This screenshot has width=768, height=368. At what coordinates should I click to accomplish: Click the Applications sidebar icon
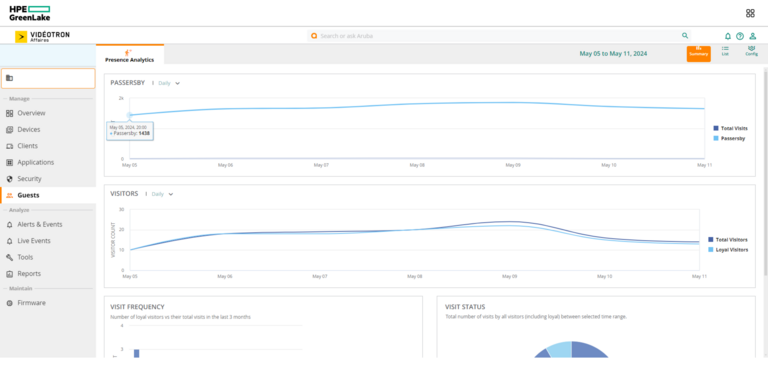click(x=9, y=162)
